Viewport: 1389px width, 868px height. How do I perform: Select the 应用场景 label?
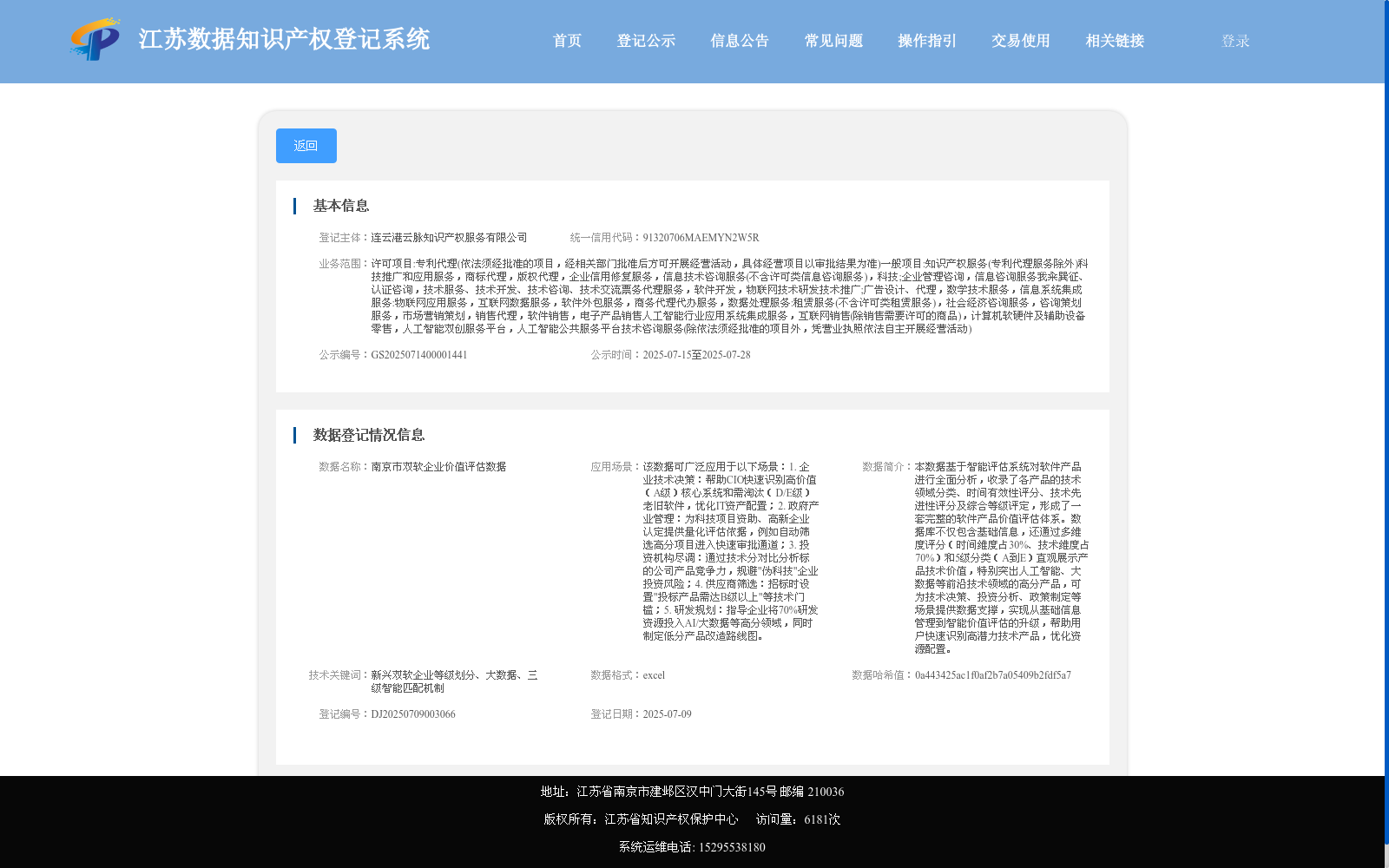tap(613, 467)
